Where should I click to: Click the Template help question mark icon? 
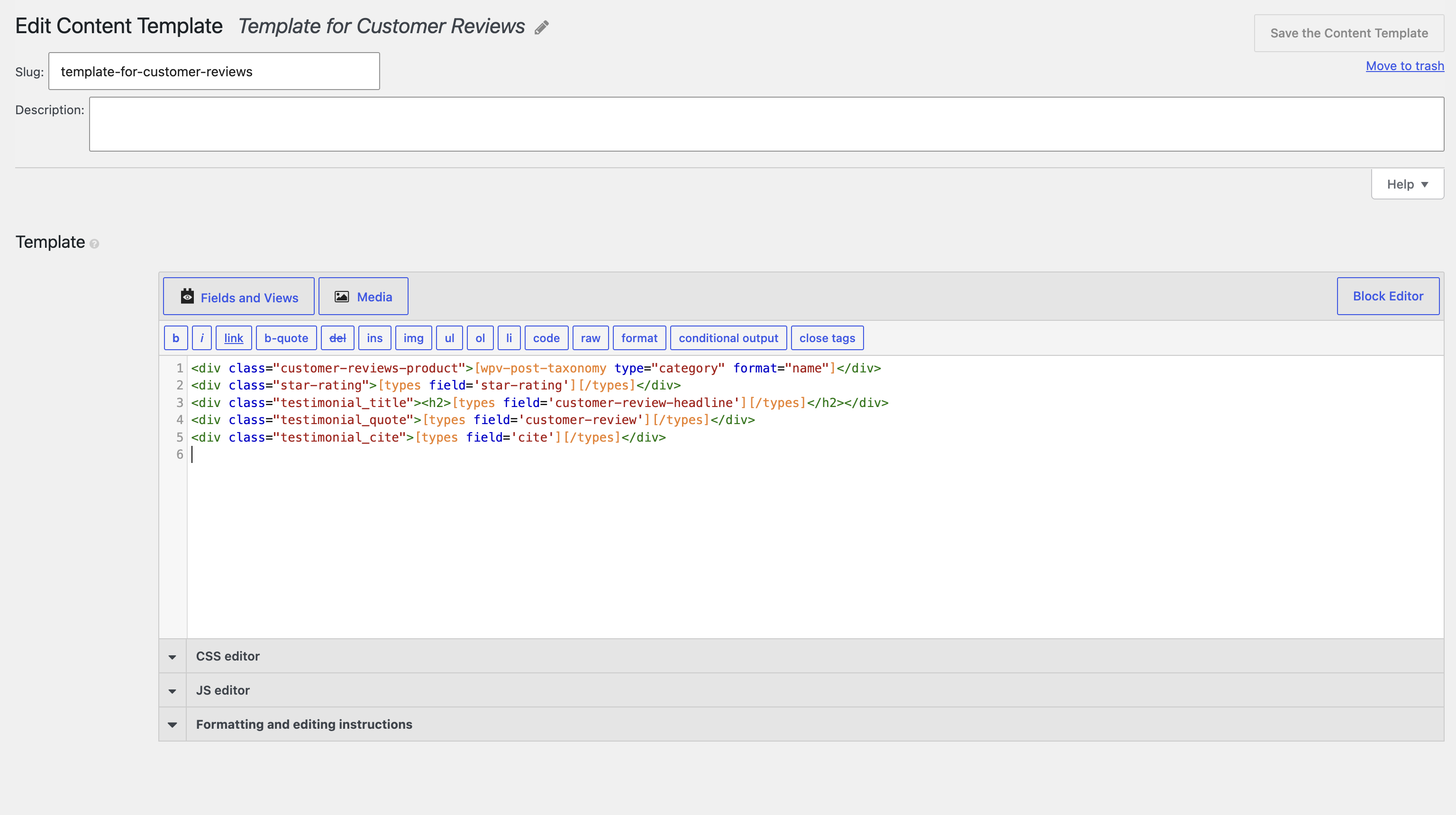point(94,244)
